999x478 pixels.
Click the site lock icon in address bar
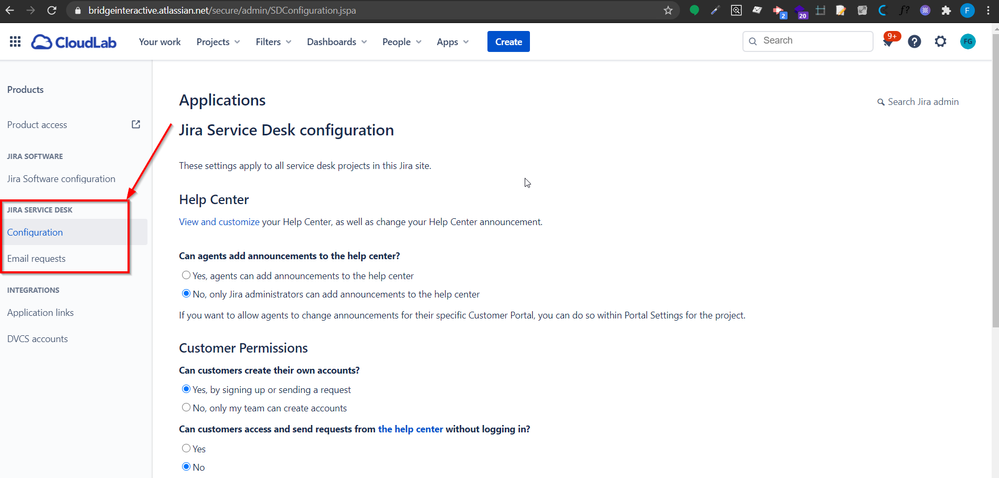pos(78,10)
